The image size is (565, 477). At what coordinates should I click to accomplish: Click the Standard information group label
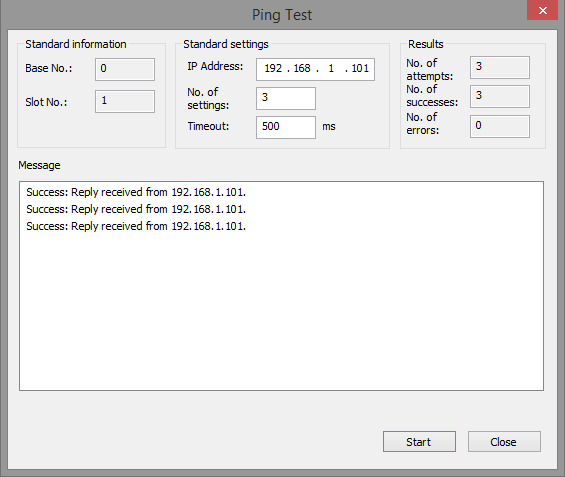(x=76, y=44)
